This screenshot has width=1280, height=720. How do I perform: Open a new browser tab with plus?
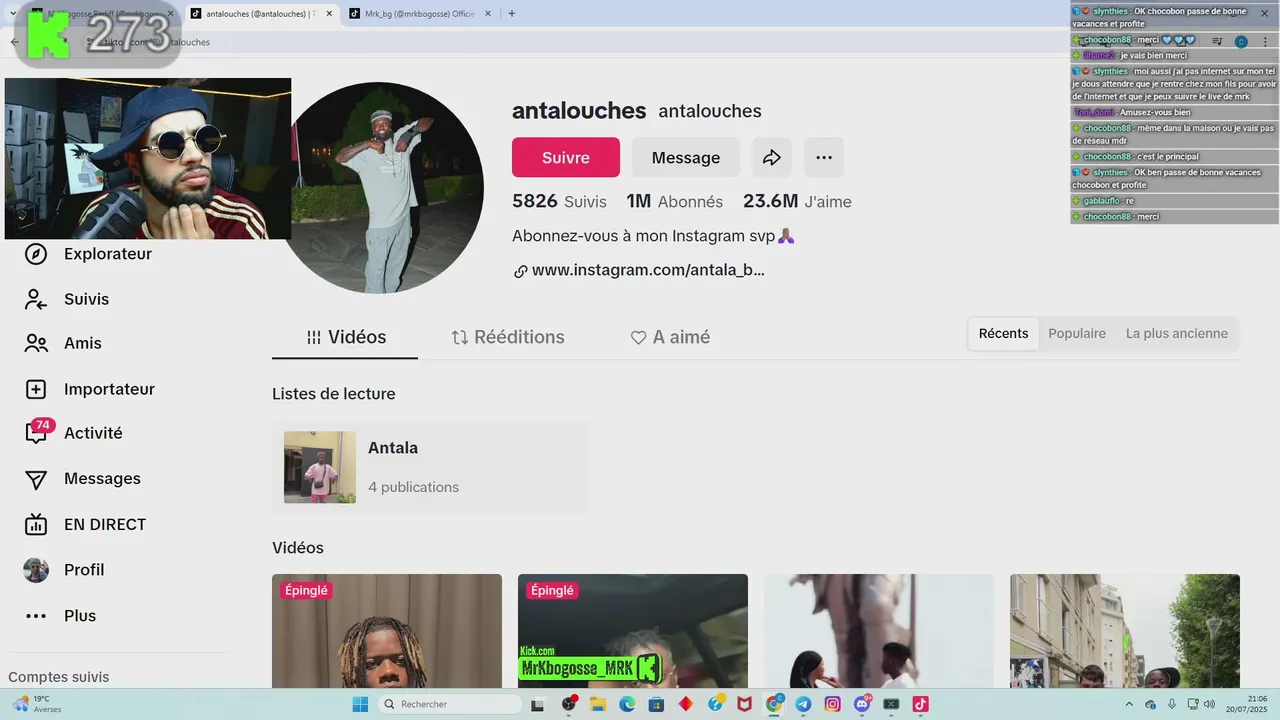[x=512, y=13]
